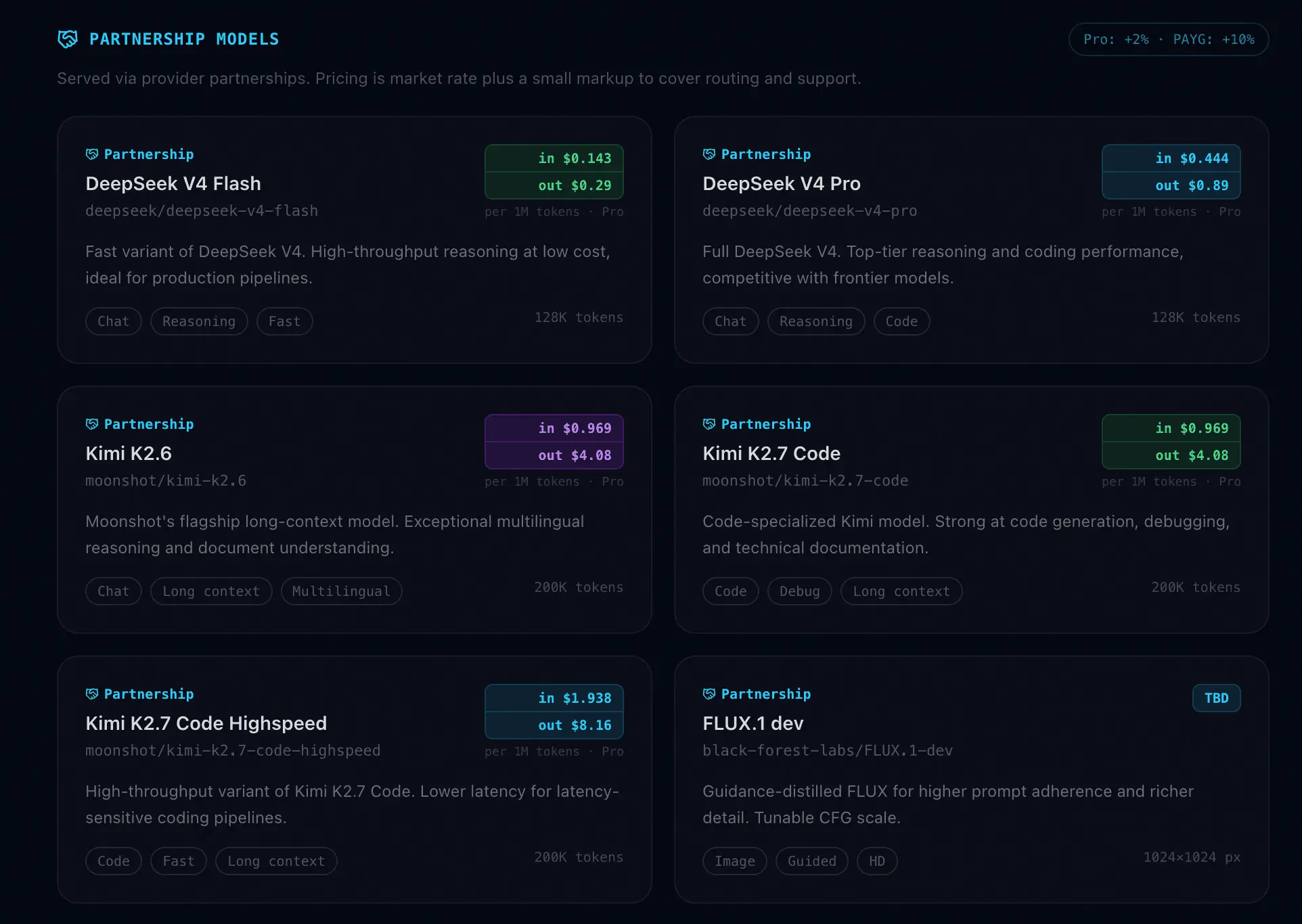Click the HD tag on FLUX.1 dev
This screenshot has height=924, width=1302.
[x=877, y=861]
